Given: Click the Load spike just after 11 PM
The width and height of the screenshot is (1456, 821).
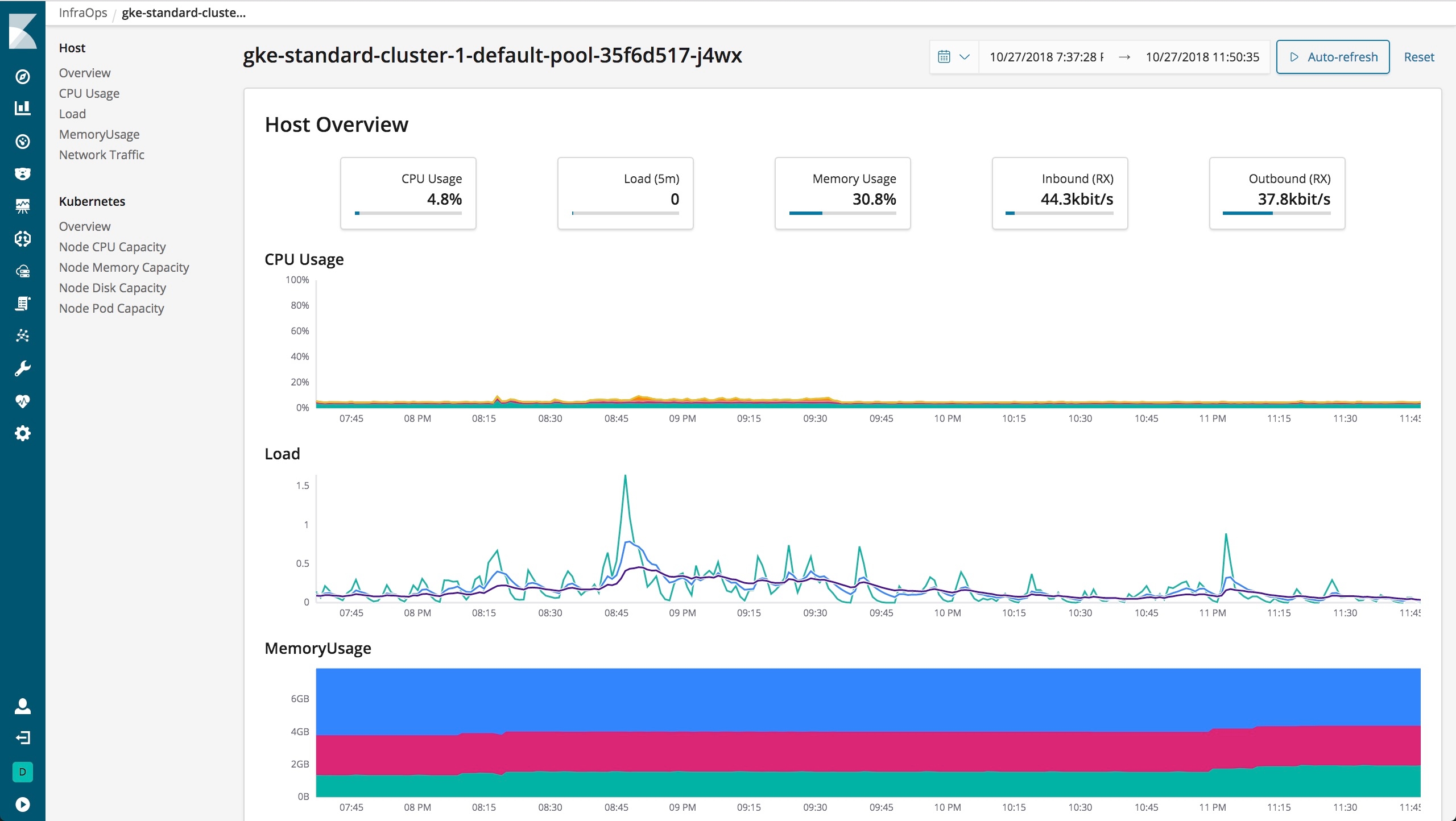Looking at the screenshot, I should pyautogui.click(x=1226, y=536).
